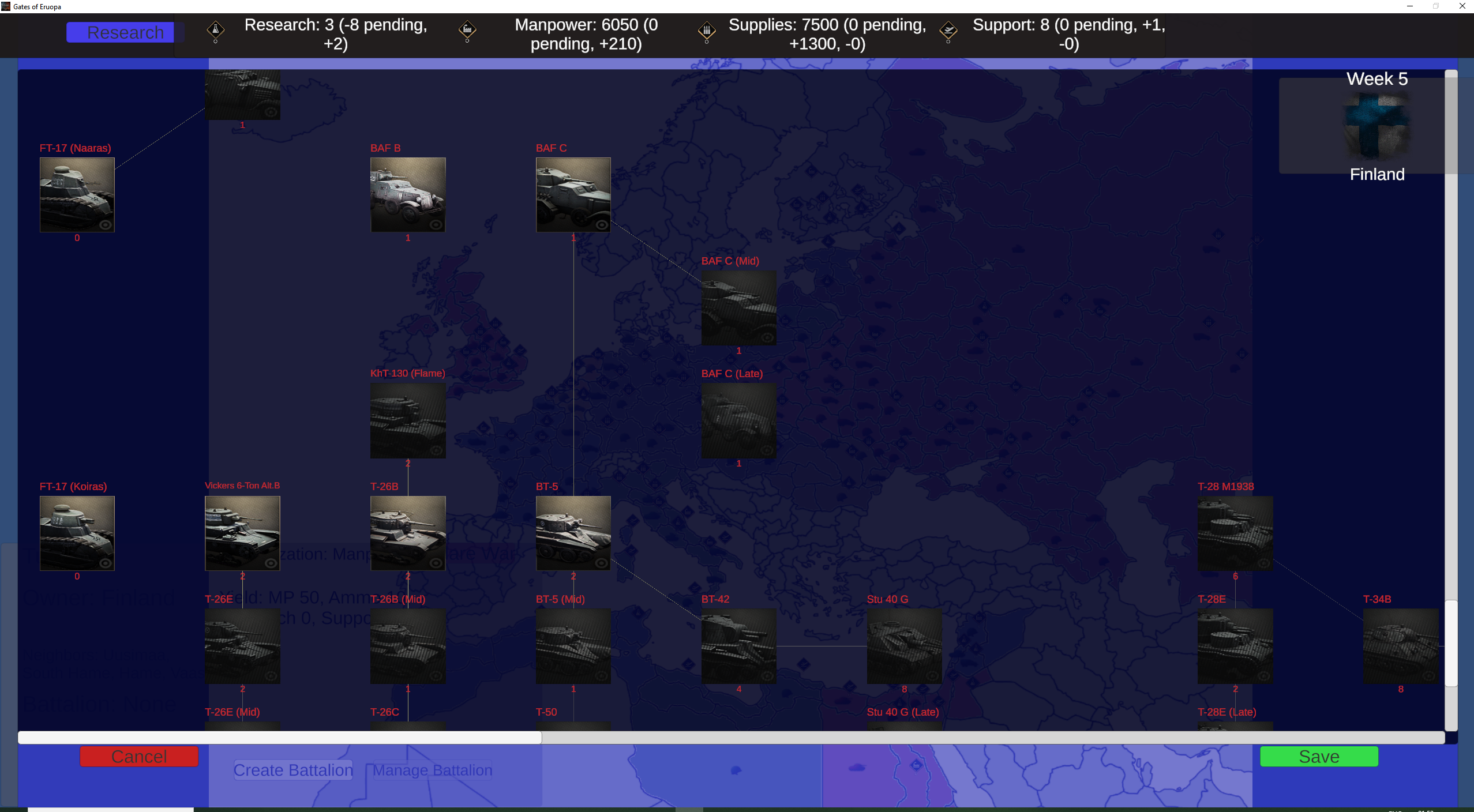Select the T-26B tank thumbnail

click(408, 533)
